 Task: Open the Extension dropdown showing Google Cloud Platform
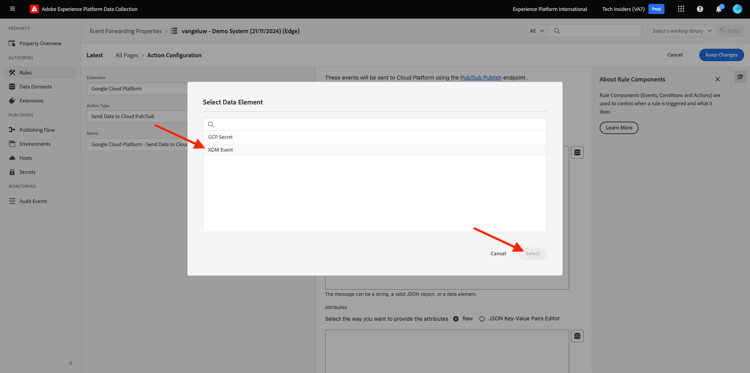[137, 88]
